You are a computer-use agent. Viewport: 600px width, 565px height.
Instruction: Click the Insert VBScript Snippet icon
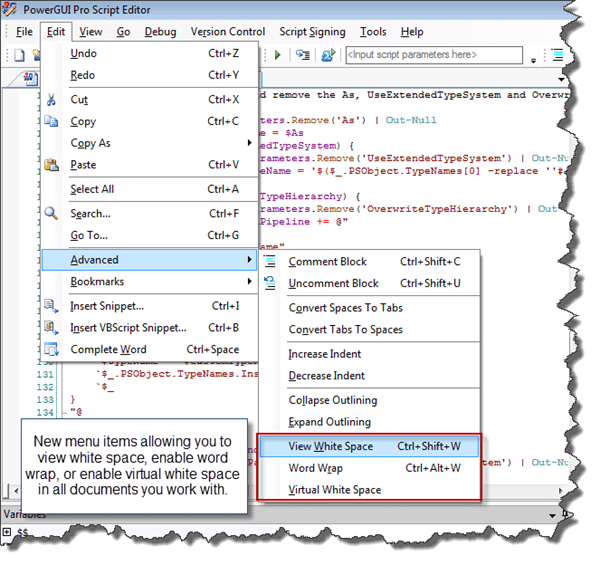click(50, 328)
